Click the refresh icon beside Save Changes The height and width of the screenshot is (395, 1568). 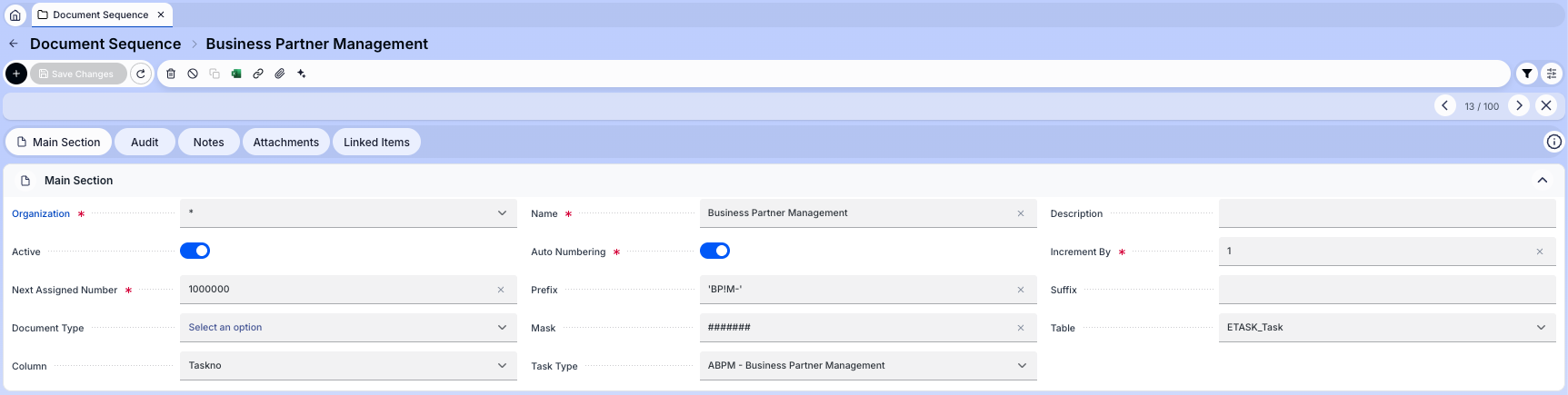coord(141,74)
